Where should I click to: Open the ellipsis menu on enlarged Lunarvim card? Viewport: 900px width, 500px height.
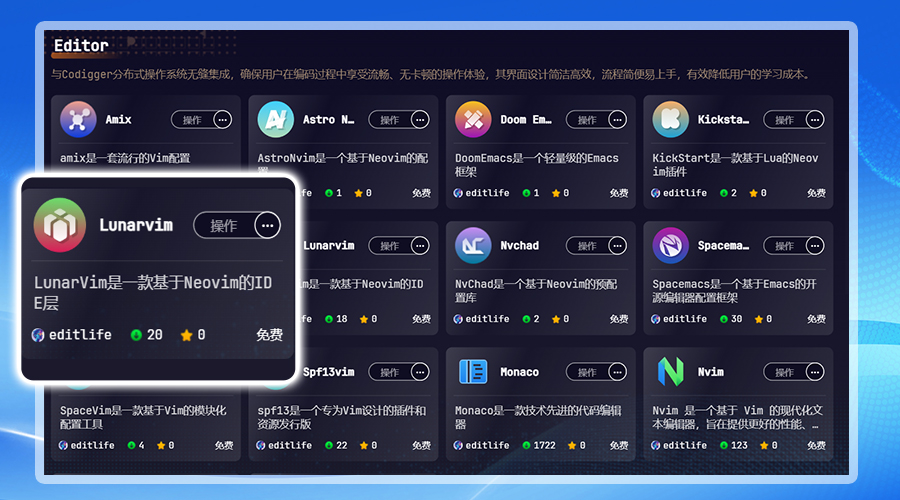pos(267,226)
